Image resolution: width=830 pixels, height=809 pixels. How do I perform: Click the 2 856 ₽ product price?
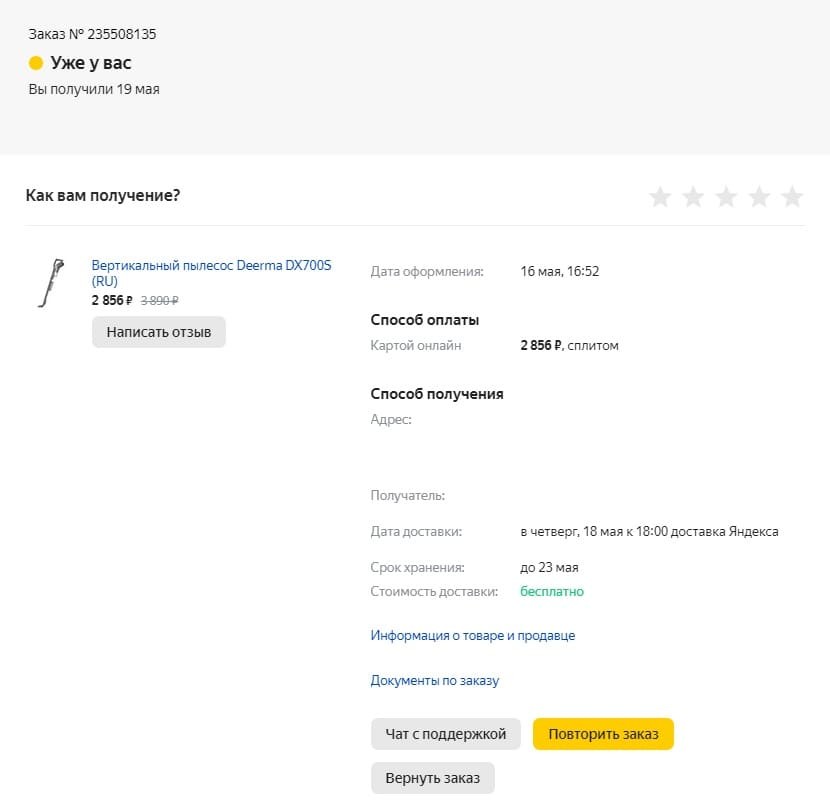click(112, 300)
